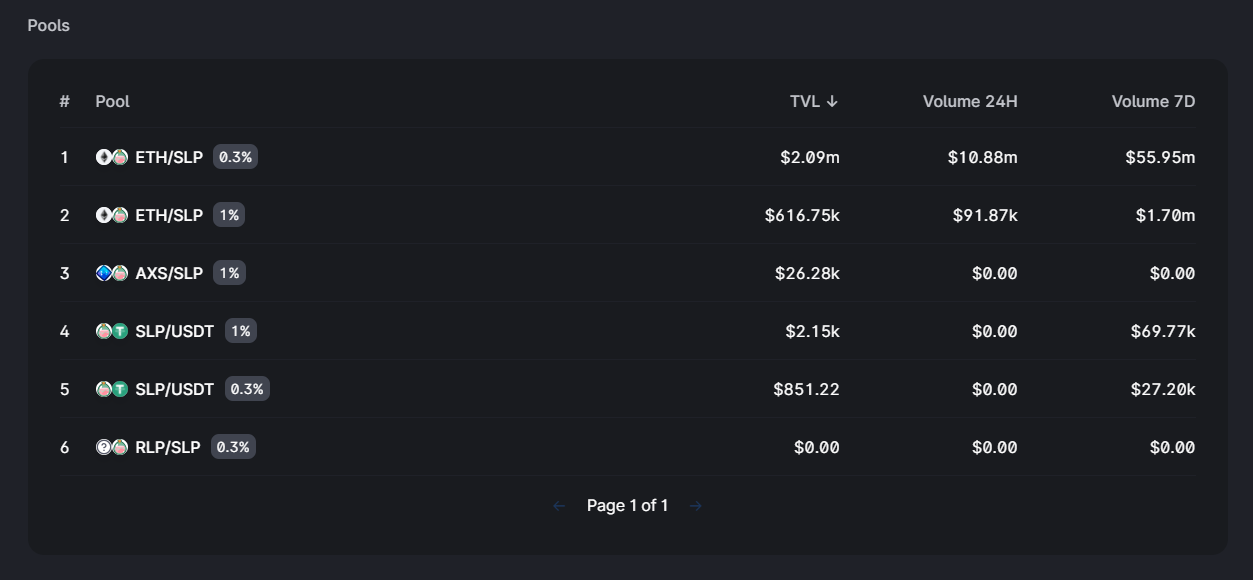
Task: Open the ETH/SLP 0.3% pool
Action: 169,157
